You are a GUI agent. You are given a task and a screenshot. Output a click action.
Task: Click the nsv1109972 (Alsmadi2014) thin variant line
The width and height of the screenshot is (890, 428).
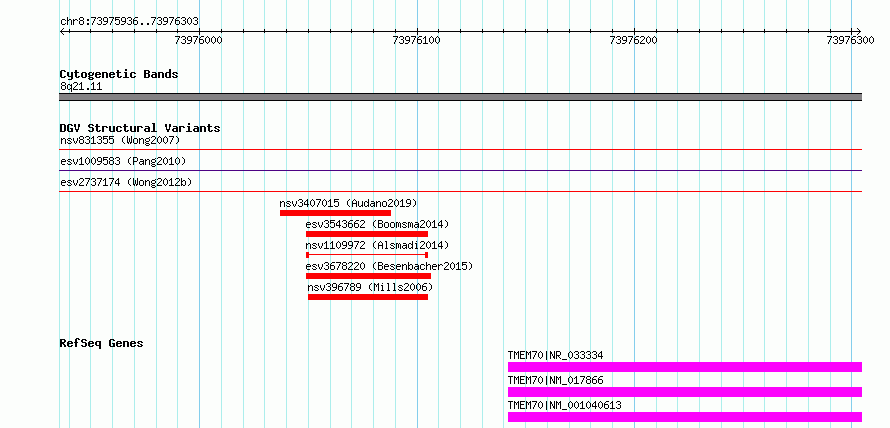click(x=367, y=255)
